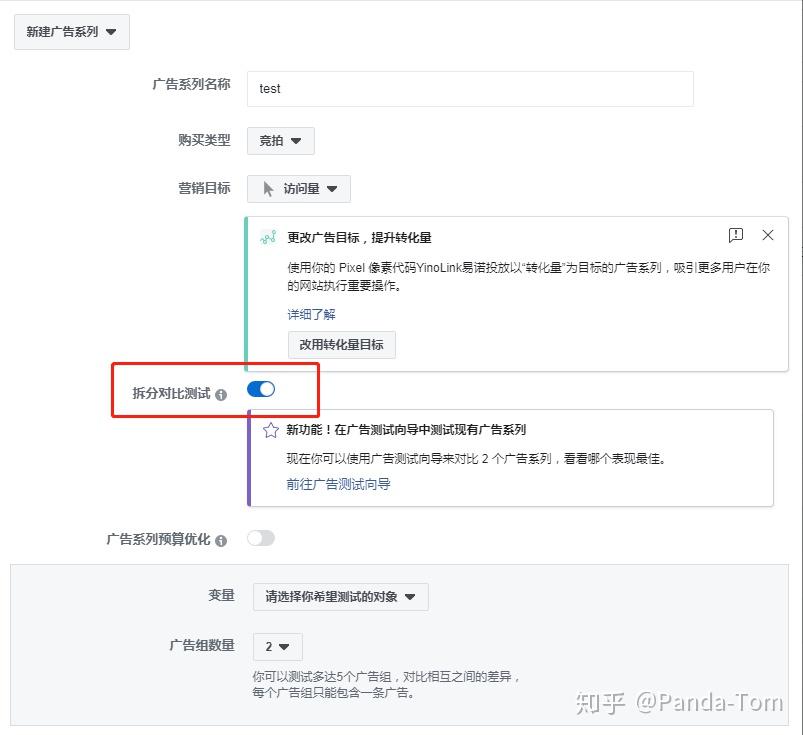Click the 营销目标 label
Image resolution: width=803 pixels, height=735 pixels.
(x=204, y=188)
